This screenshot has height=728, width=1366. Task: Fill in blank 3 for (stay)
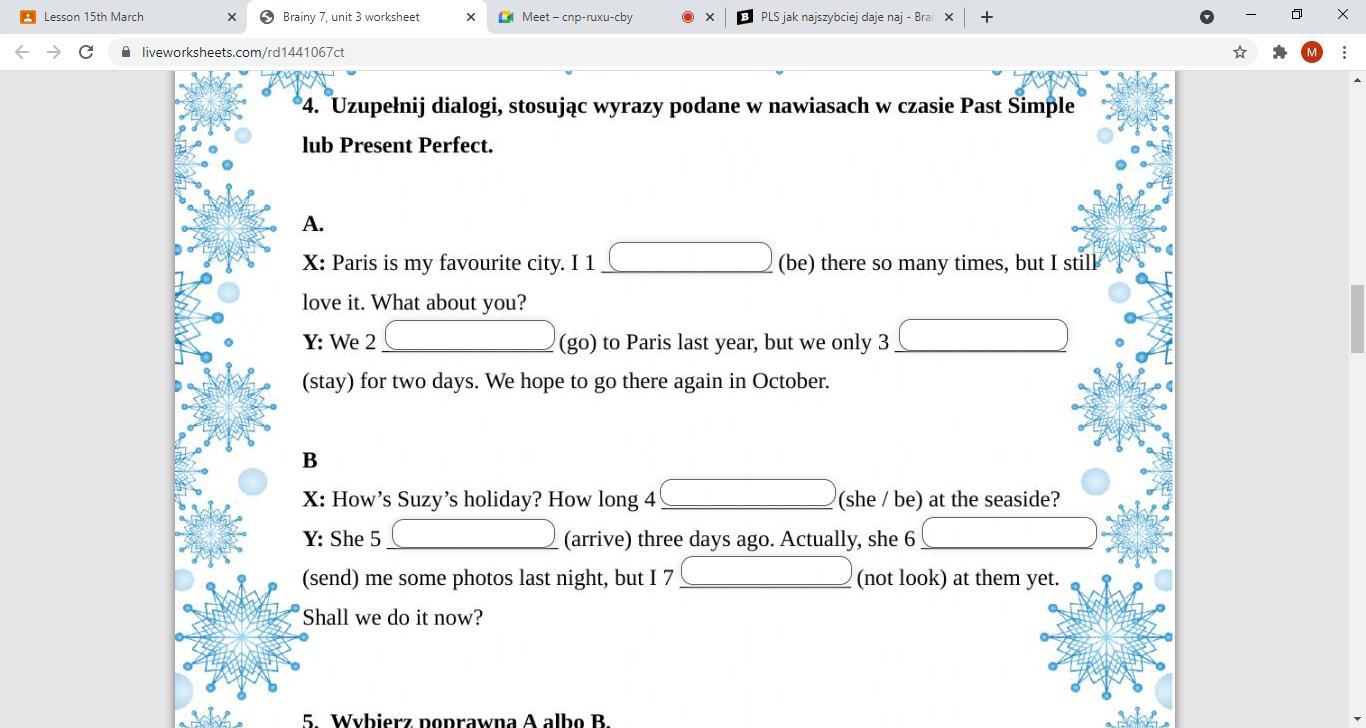click(x=983, y=335)
